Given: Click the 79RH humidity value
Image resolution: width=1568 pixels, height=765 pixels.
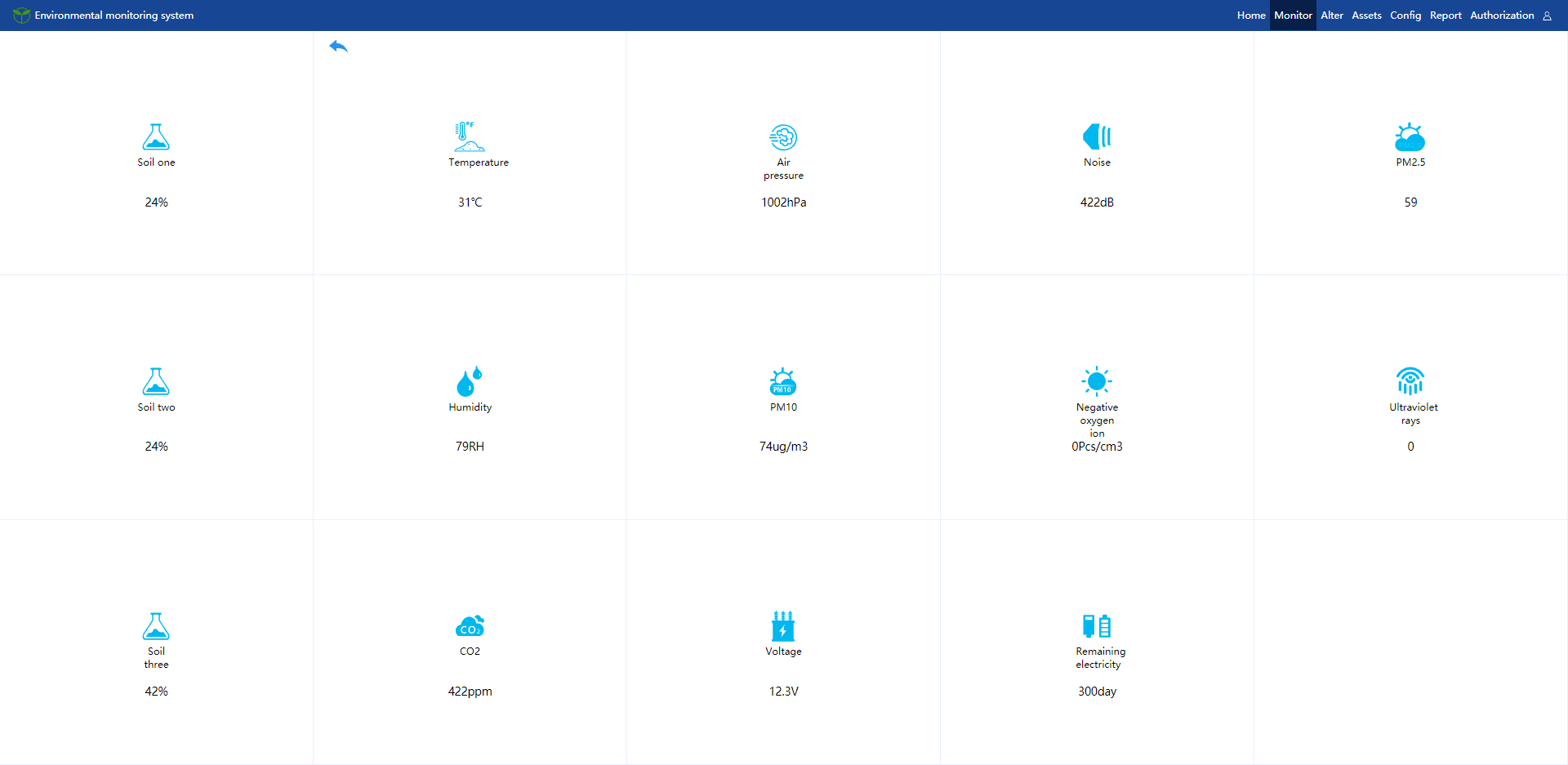Looking at the screenshot, I should (470, 447).
